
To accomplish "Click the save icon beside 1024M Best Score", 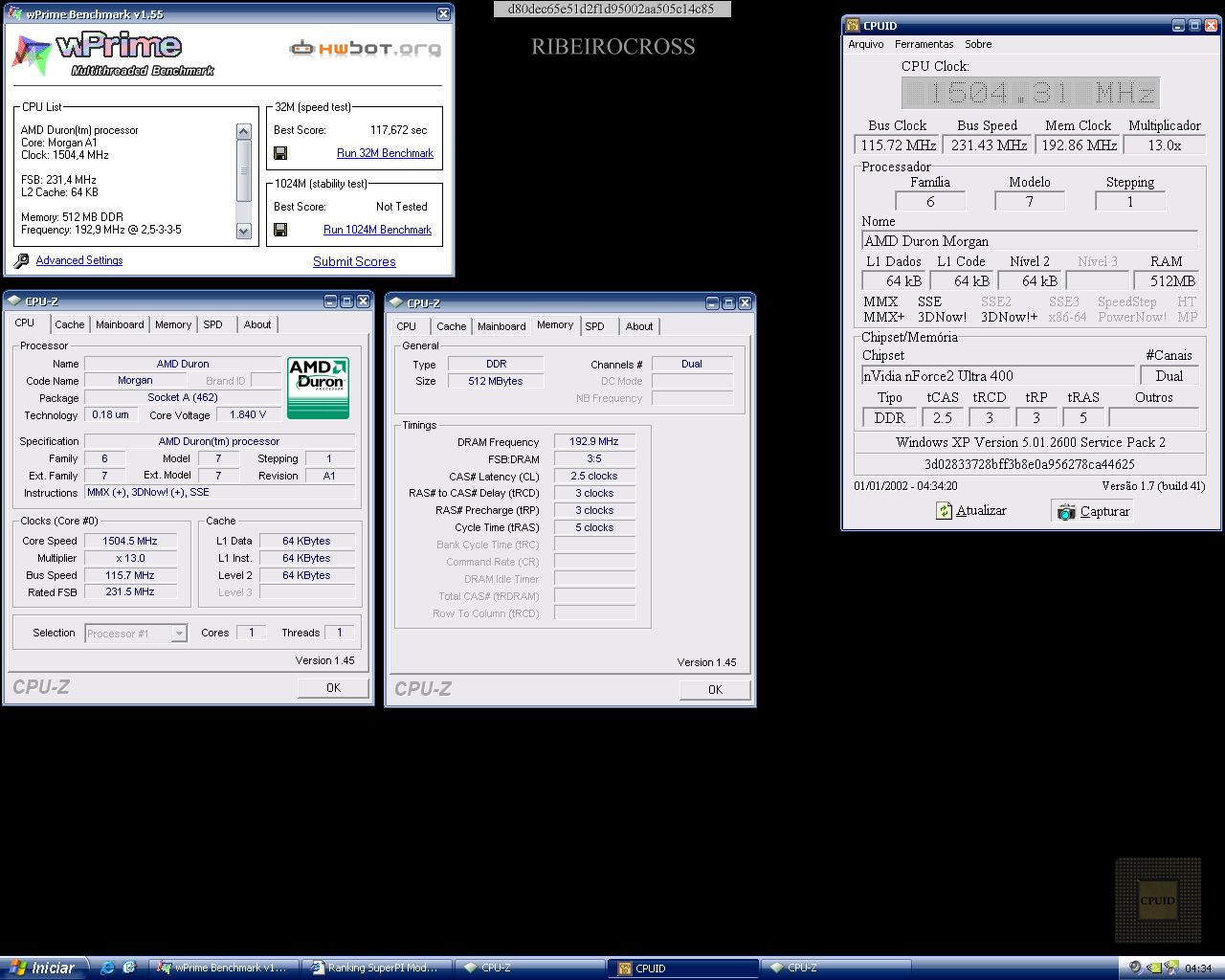I will 280,230.
